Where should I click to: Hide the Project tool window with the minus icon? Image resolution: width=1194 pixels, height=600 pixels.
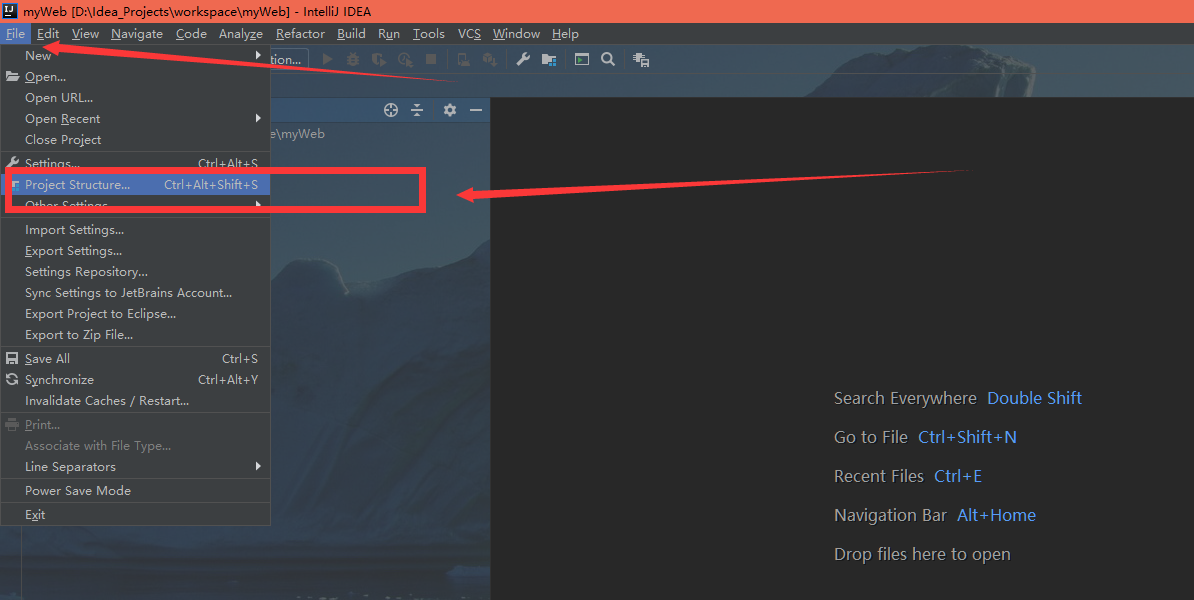click(x=475, y=110)
